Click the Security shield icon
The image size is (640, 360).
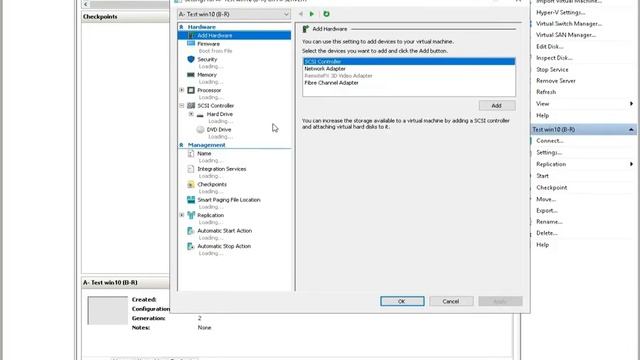[x=191, y=59]
